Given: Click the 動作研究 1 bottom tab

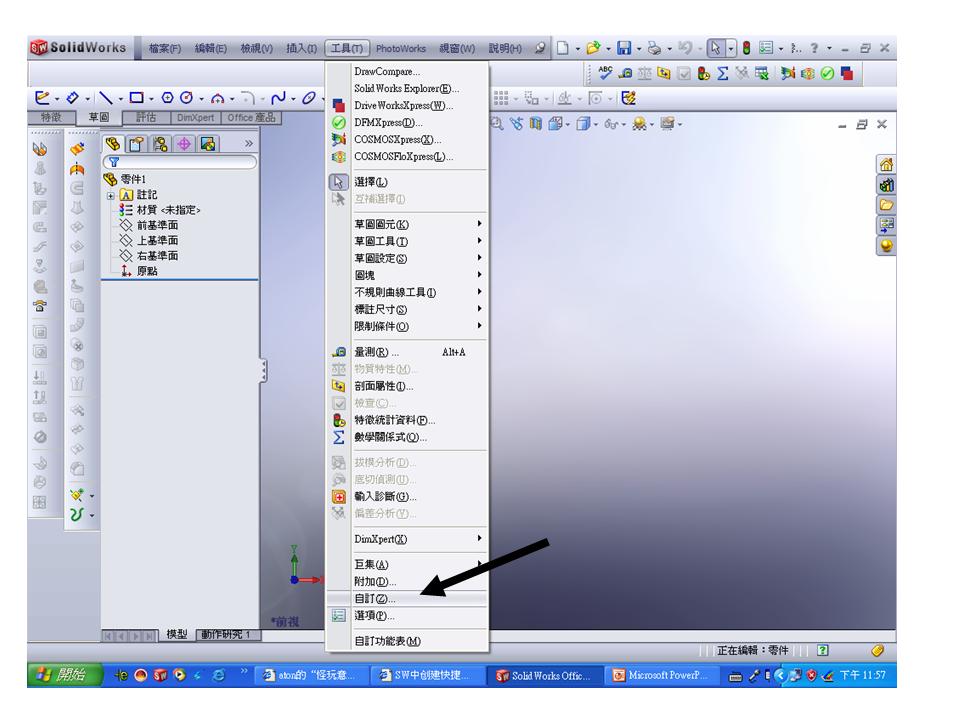Looking at the screenshot, I should click(227, 634).
